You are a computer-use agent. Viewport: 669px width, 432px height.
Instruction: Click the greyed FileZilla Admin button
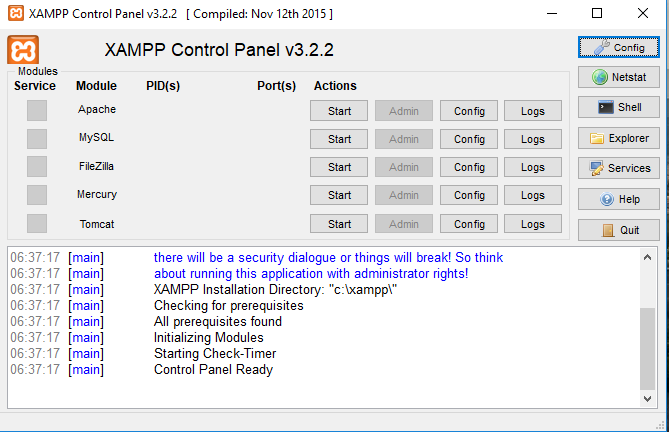coord(404,167)
